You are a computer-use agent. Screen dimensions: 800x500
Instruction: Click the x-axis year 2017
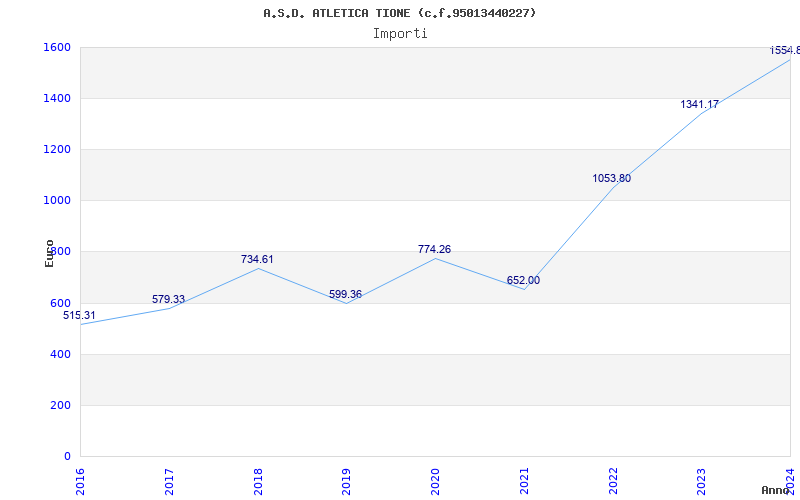pyautogui.click(x=169, y=482)
